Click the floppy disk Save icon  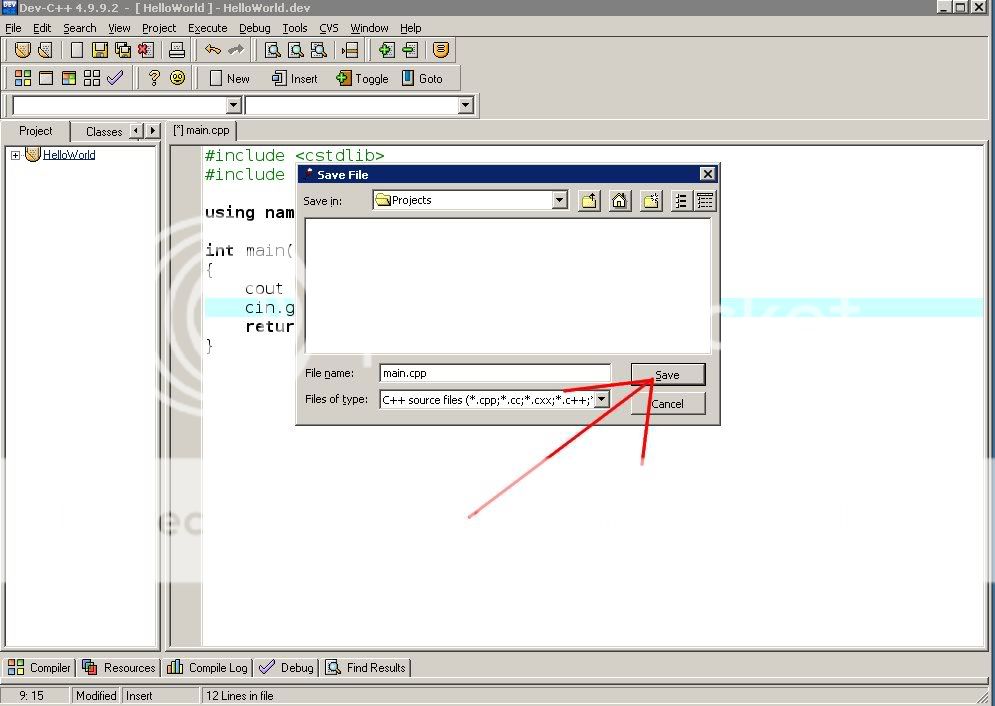[100, 49]
